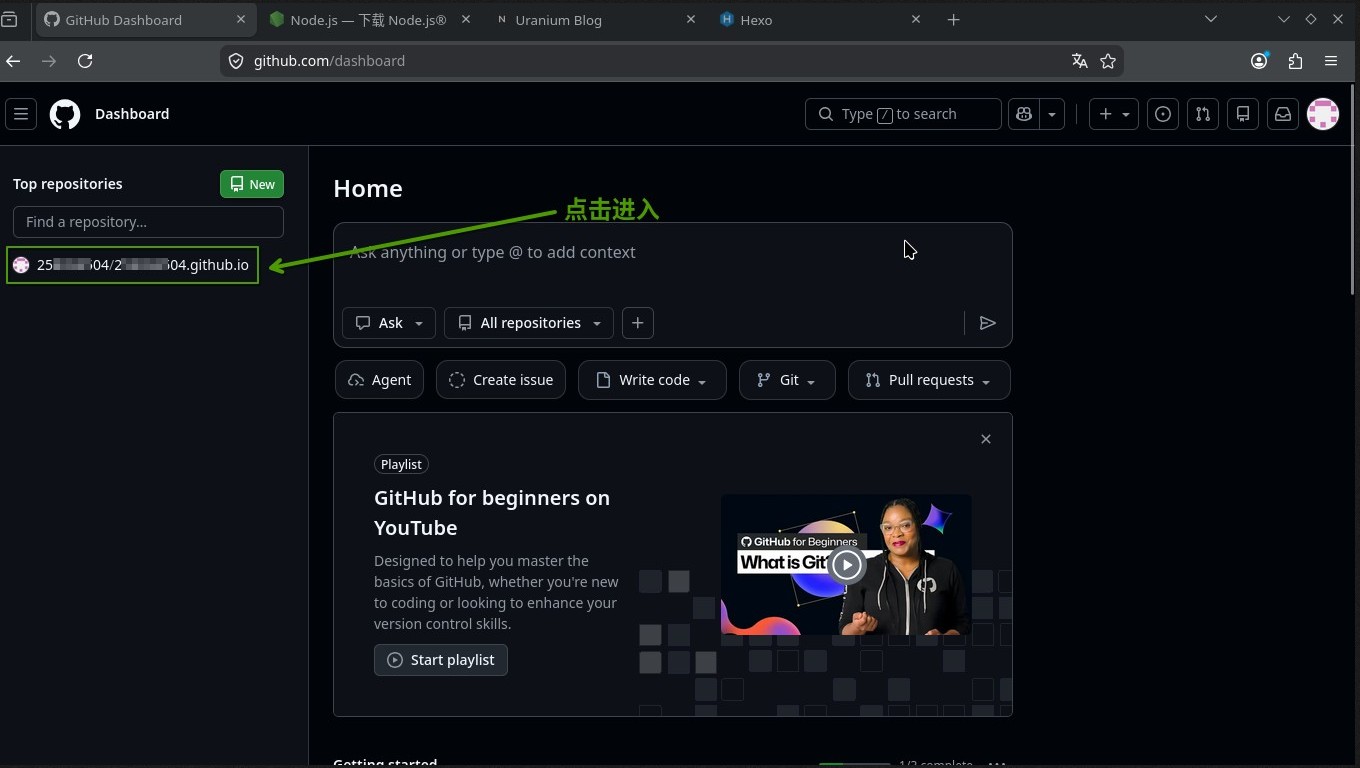Expand the Ask mode dropdown
The height and width of the screenshot is (768, 1360).
point(389,323)
